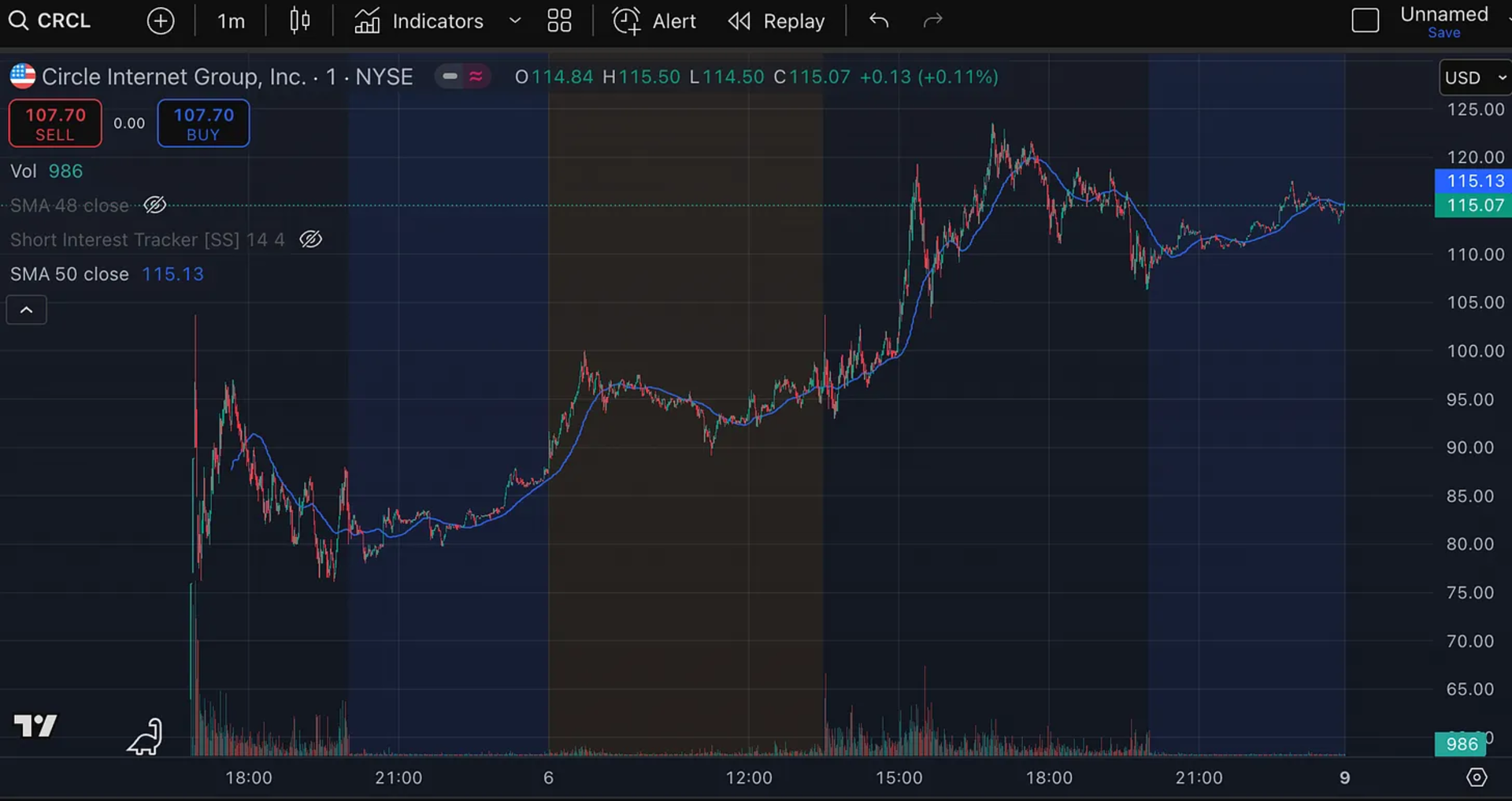Click the 125.00 price axis label

click(x=1475, y=110)
